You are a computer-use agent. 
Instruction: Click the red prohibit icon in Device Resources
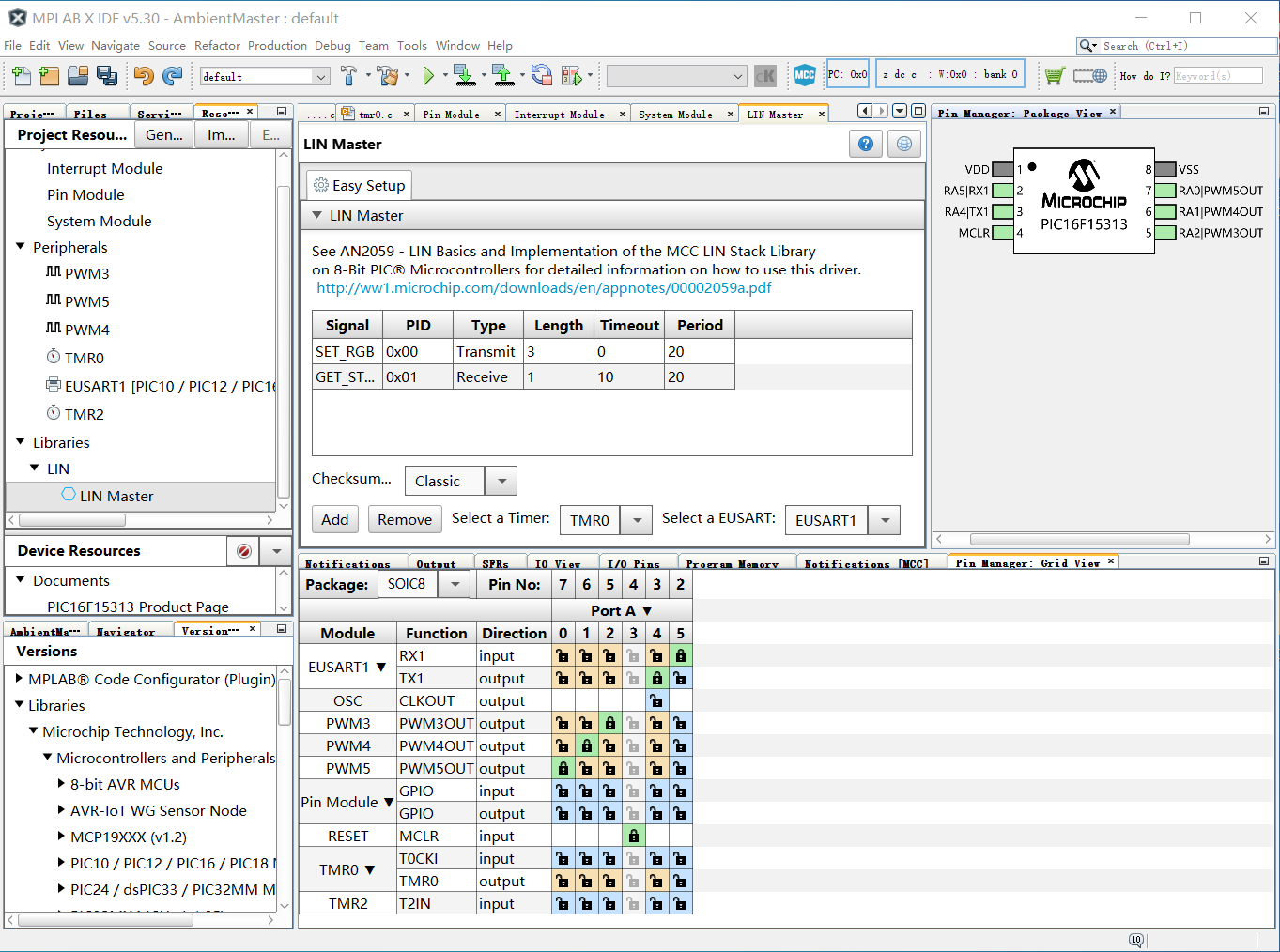(x=244, y=551)
